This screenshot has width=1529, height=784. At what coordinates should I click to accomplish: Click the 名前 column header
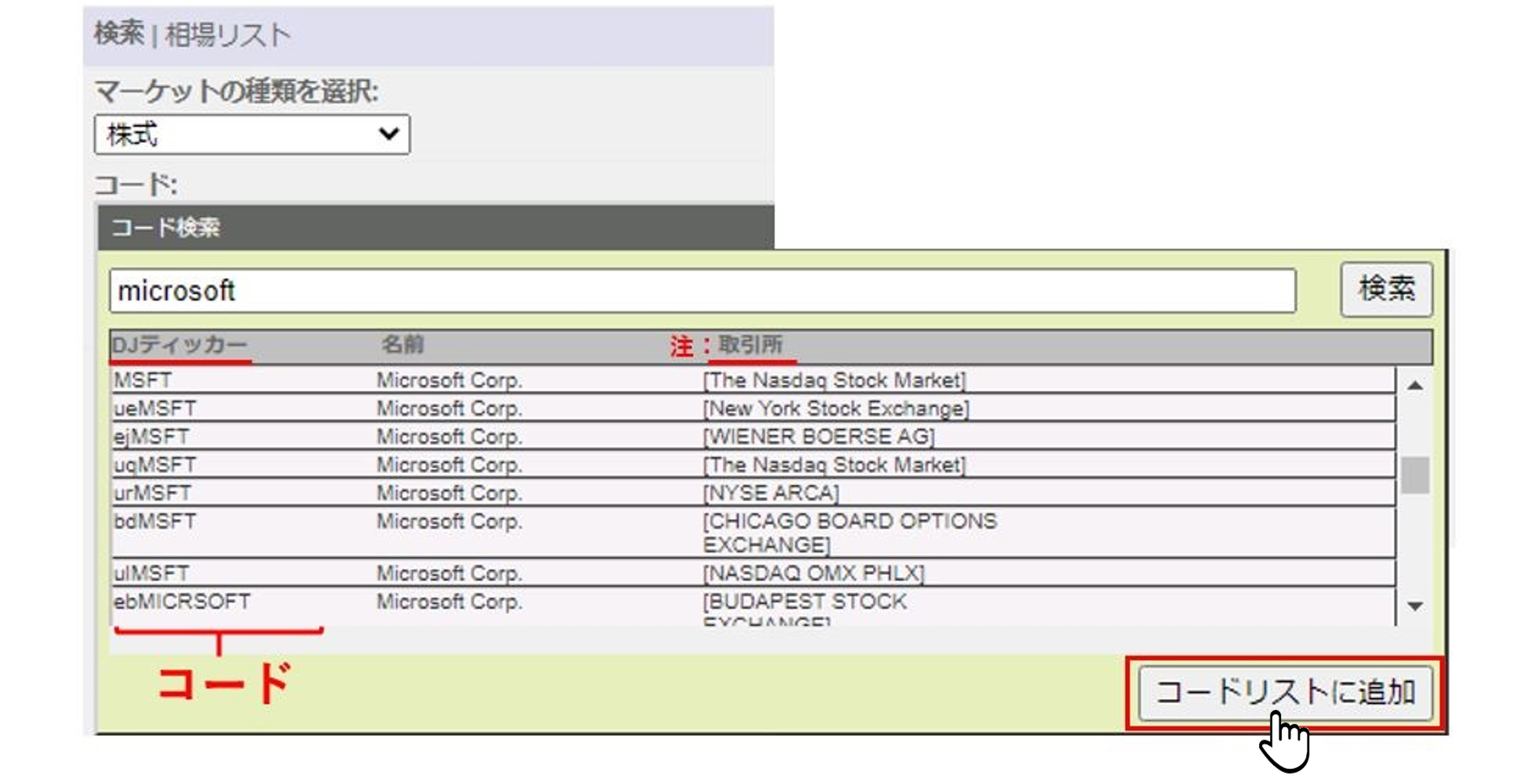pos(402,345)
